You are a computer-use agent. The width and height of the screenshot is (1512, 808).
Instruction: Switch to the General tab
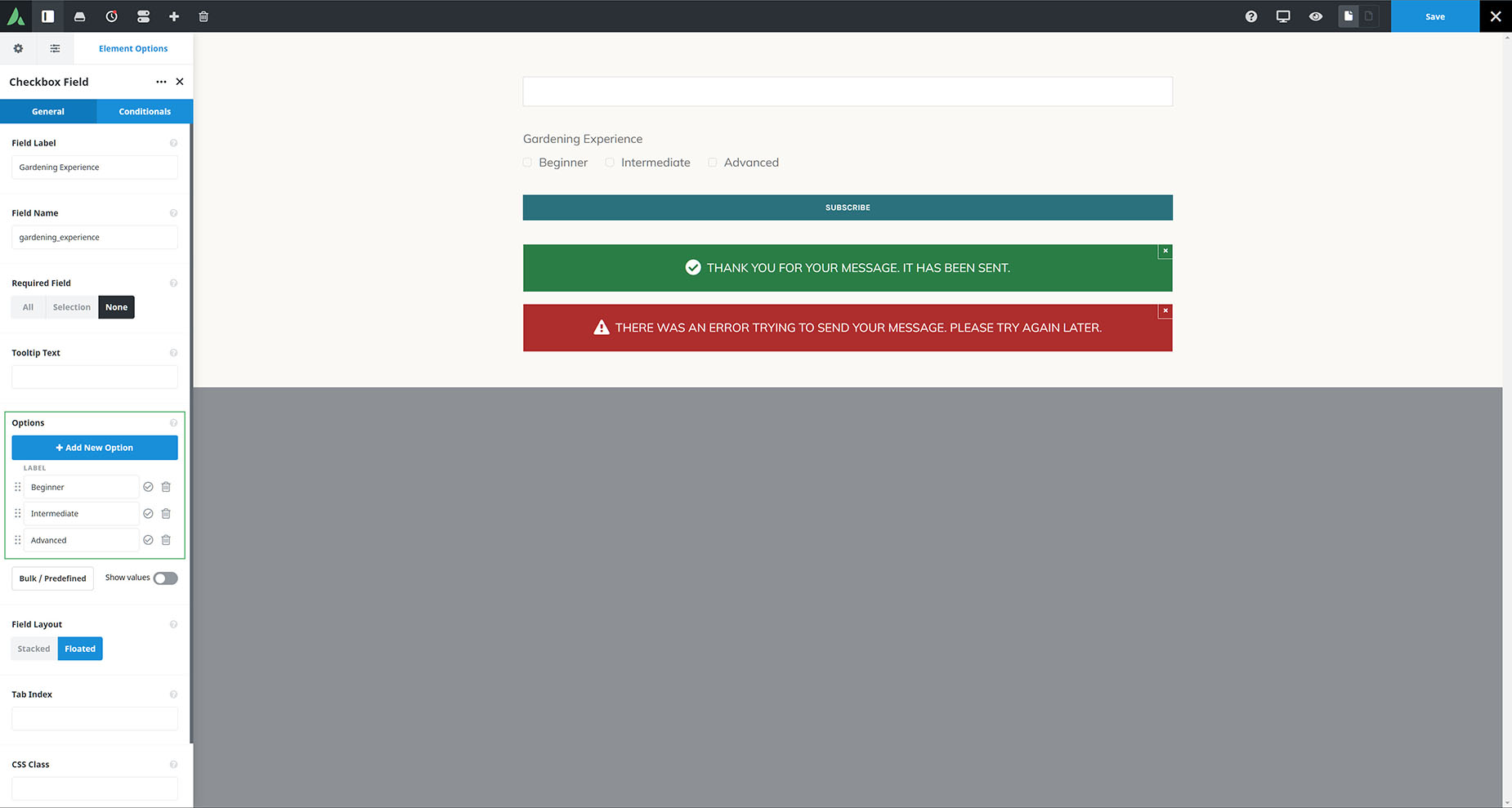coord(48,111)
